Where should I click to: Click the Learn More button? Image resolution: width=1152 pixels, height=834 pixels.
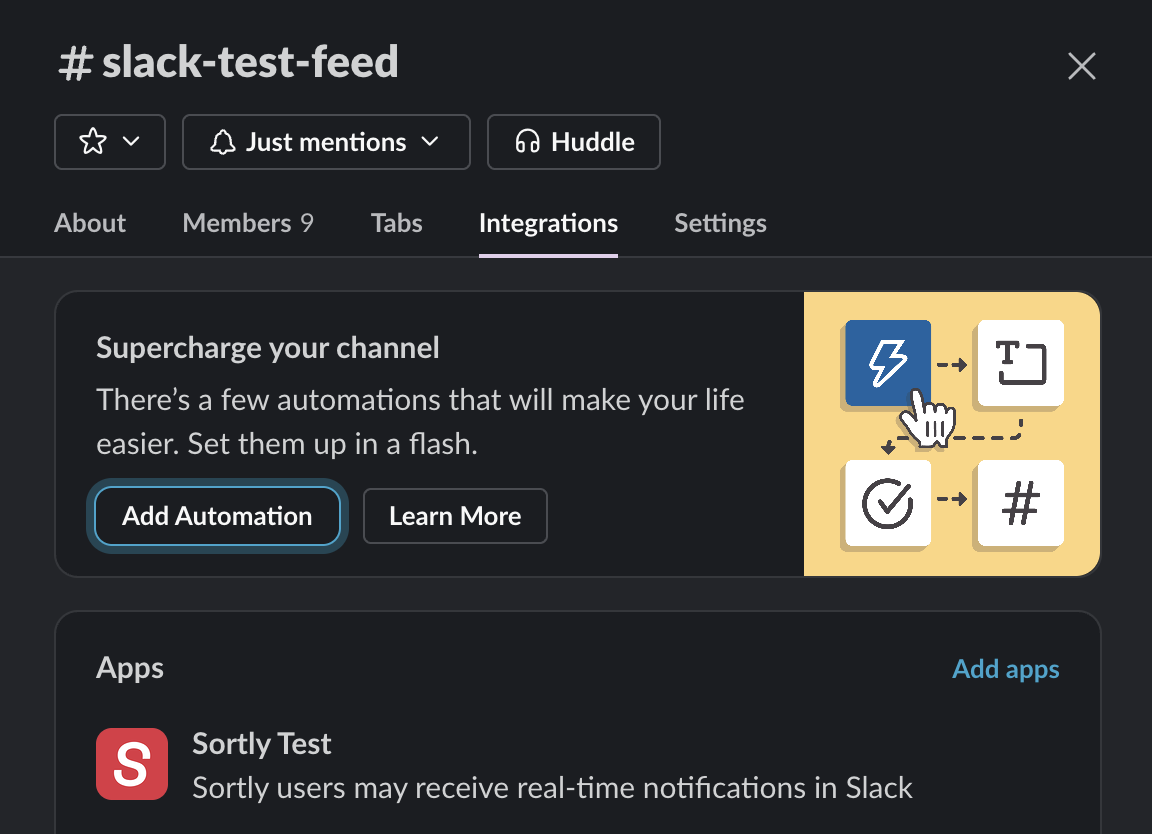[x=456, y=516]
